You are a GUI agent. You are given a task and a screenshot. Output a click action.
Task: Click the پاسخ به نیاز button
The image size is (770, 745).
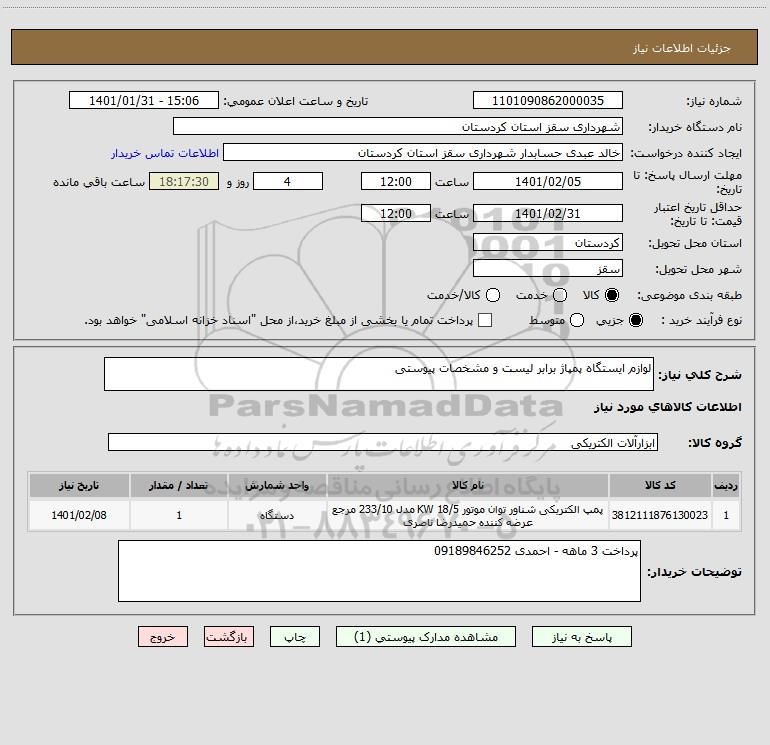click(x=581, y=637)
